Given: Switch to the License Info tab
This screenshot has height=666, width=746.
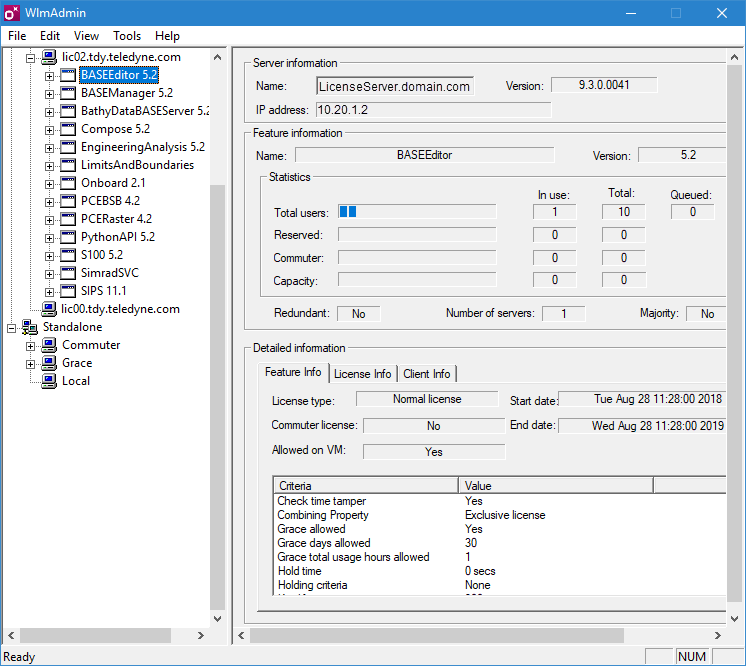Looking at the screenshot, I should tap(362, 374).
